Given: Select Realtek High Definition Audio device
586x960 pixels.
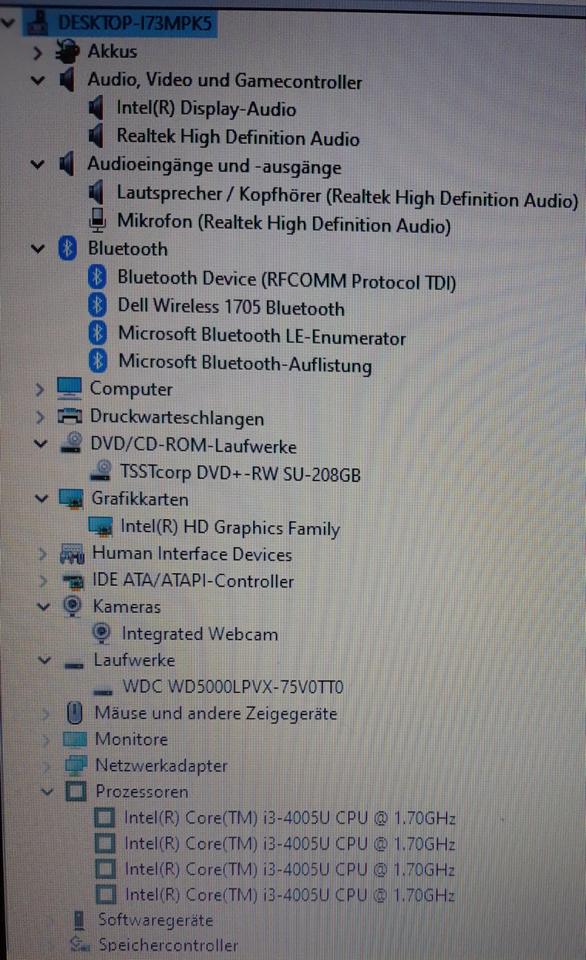Looking at the screenshot, I should 238,137.
